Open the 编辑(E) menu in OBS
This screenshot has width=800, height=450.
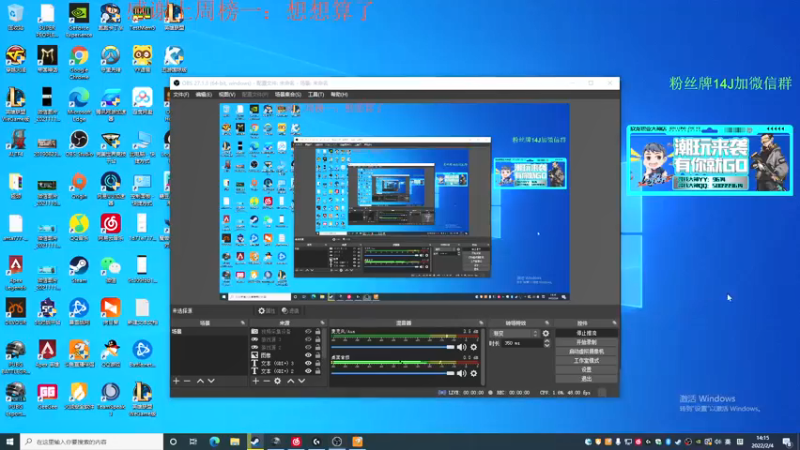click(204, 94)
